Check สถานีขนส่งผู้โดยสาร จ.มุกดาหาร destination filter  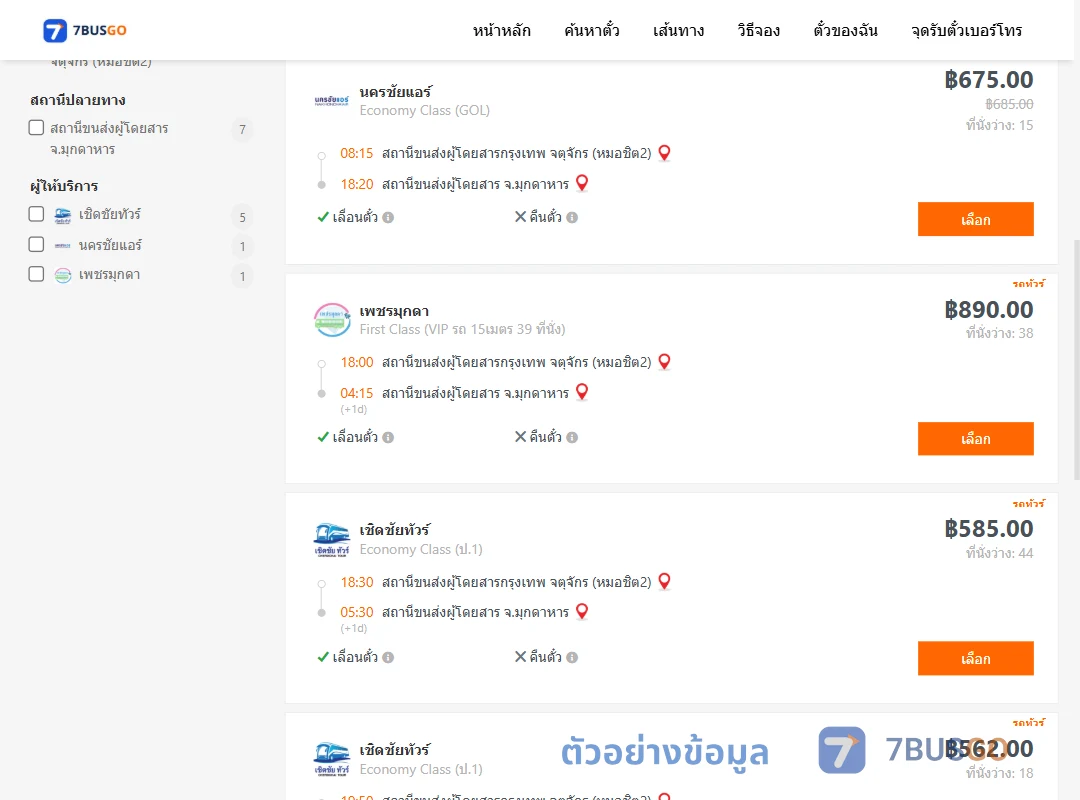click(x=37, y=127)
